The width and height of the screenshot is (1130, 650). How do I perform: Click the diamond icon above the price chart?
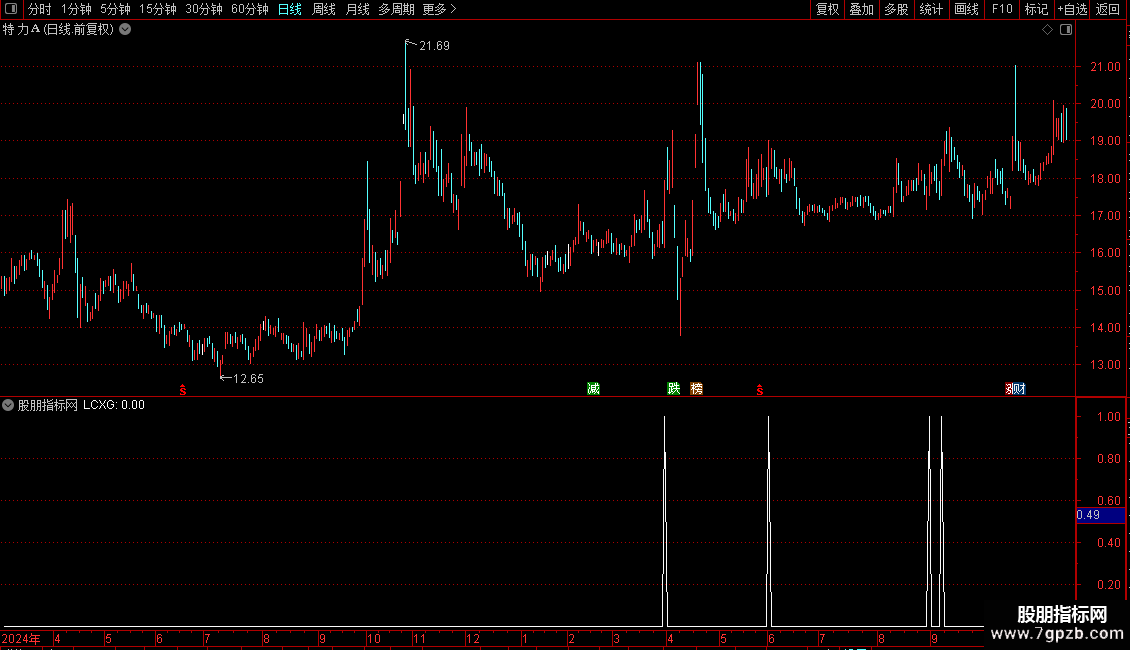tap(1048, 30)
